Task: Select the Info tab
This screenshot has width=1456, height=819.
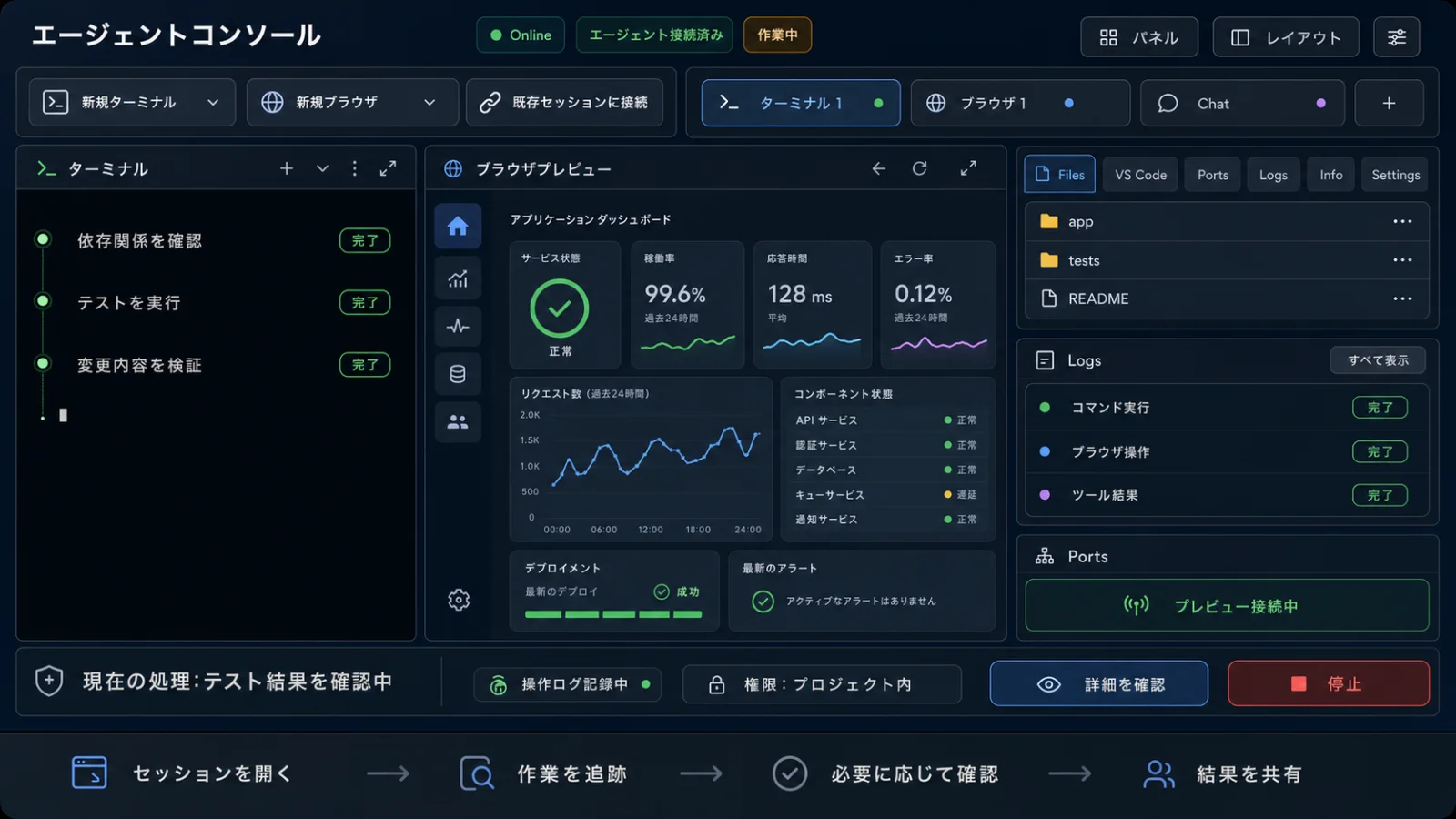Action: [1330, 175]
